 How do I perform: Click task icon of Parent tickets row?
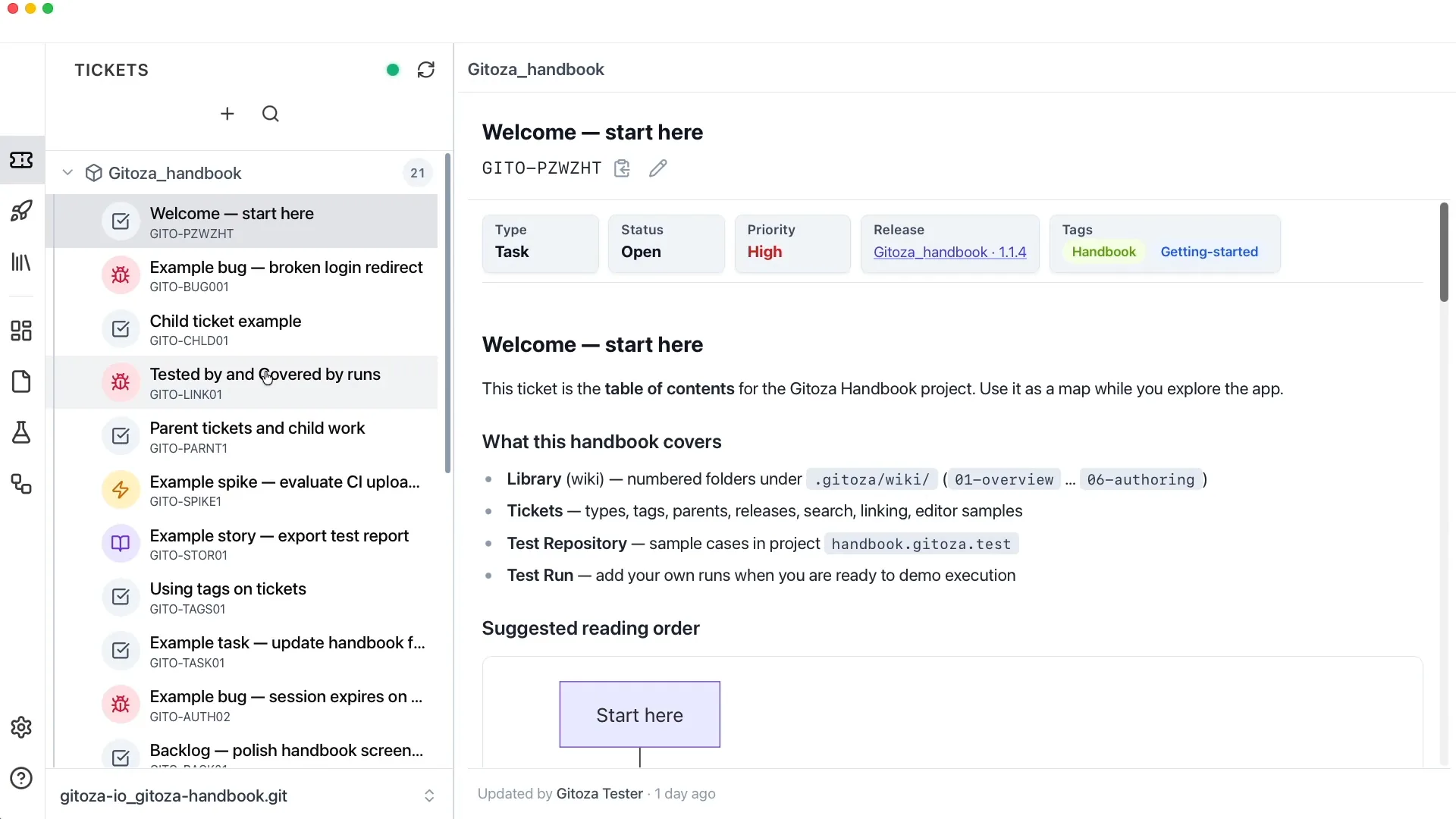point(121,436)
